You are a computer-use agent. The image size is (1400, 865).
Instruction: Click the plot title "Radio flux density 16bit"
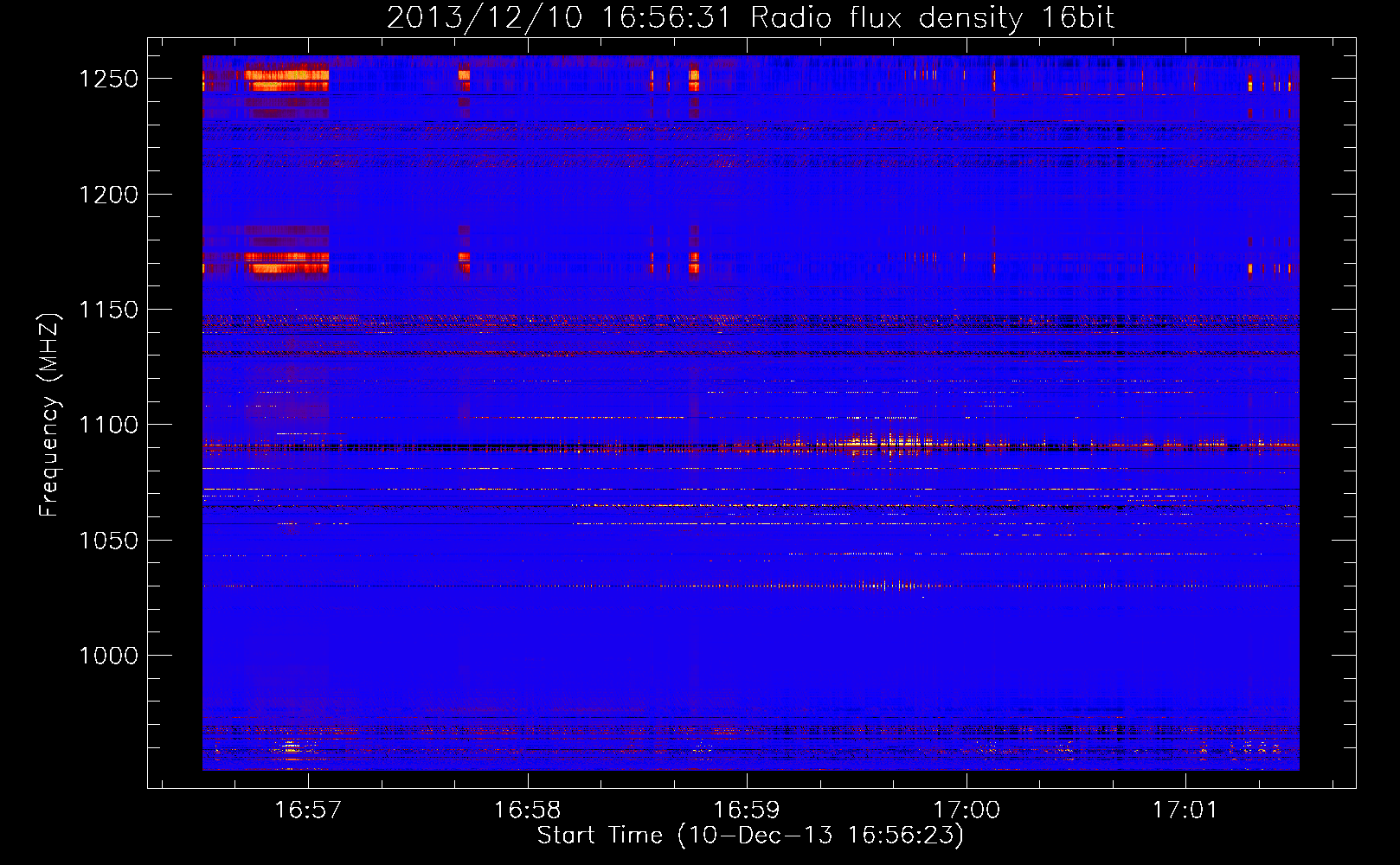[932, 18]
